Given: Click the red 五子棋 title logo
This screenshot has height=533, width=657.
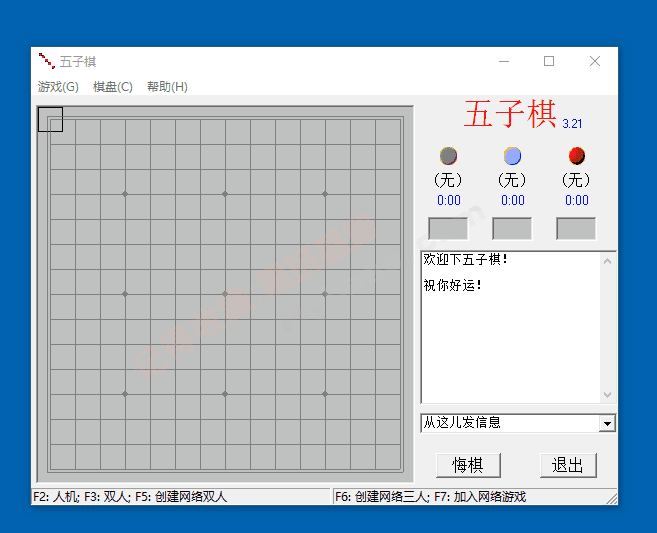Looking at the screenshot, I should pyautogui.click(x=510, y=114).
